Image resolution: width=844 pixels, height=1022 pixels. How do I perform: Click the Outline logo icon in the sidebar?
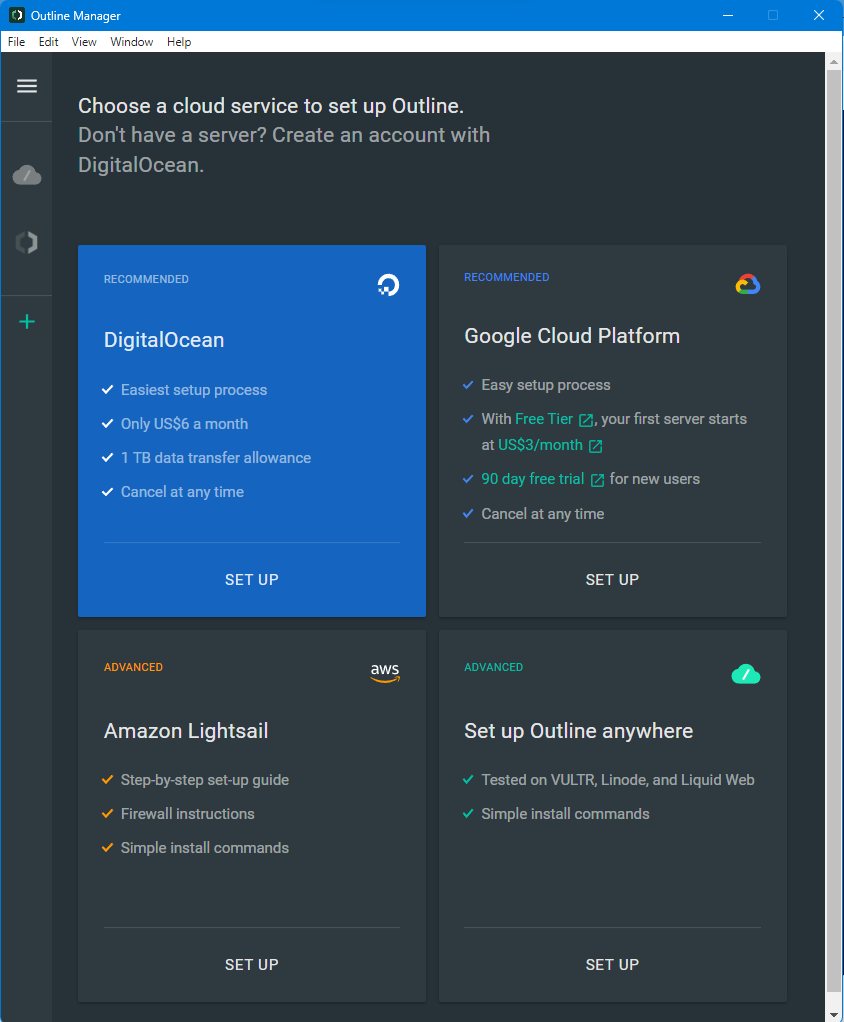tap(27, 242)
